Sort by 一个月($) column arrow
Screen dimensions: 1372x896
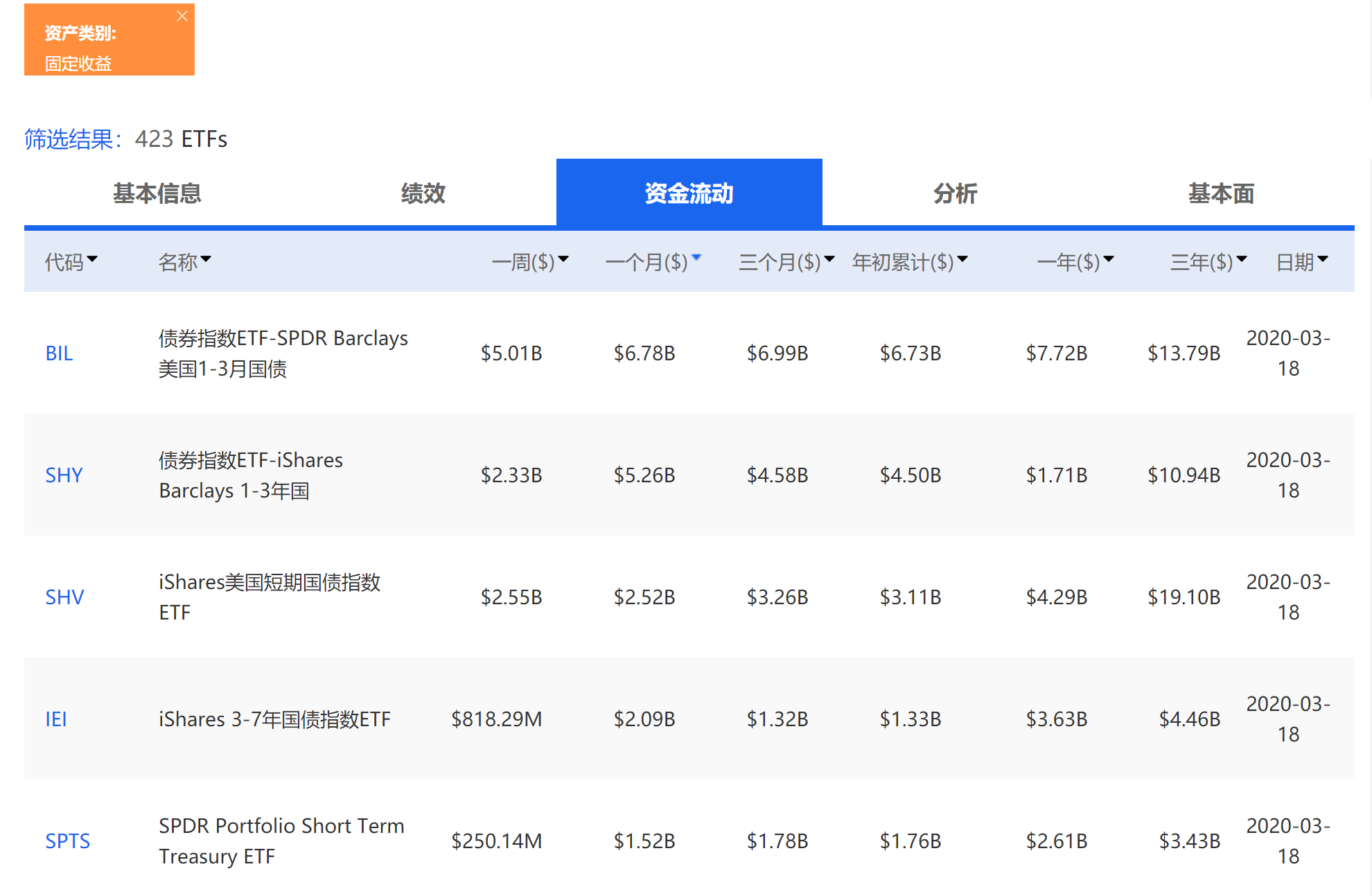tap(696, 258)
